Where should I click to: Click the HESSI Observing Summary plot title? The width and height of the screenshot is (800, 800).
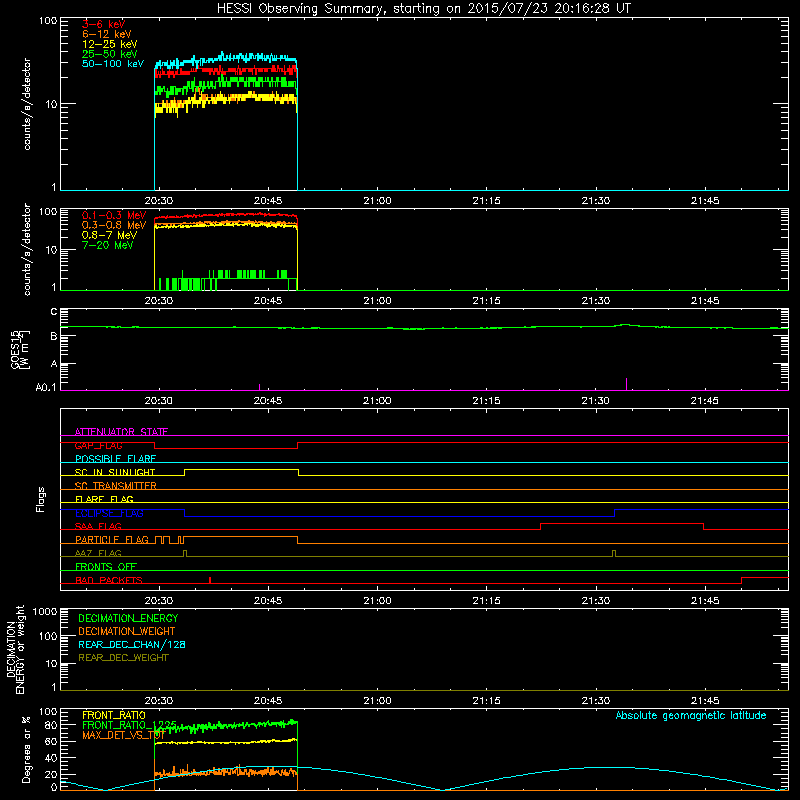[424, 9]
